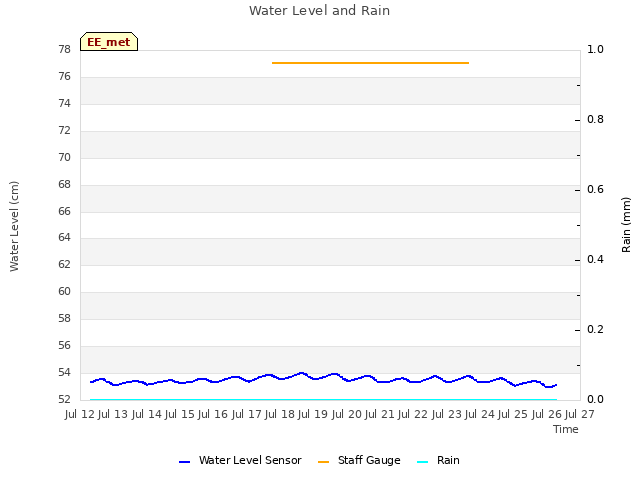
Task: Toggle Staff Gauge legend entry
Action: [x=359, y=460]
